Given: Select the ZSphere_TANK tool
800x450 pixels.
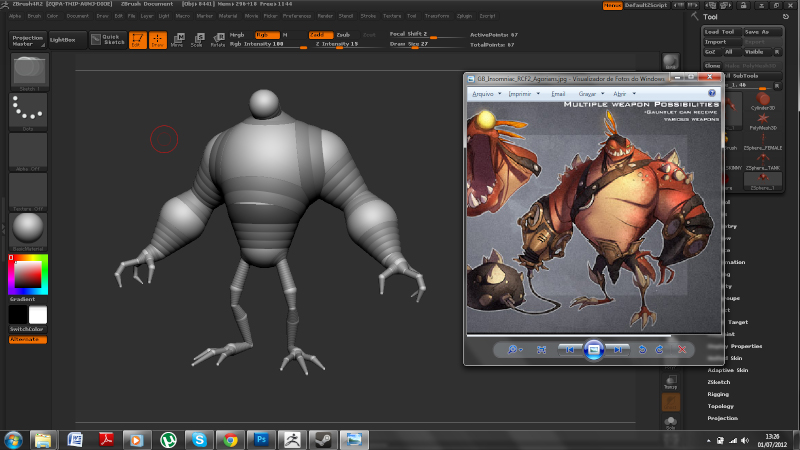Looking at the screenshot, I should 763,161.
